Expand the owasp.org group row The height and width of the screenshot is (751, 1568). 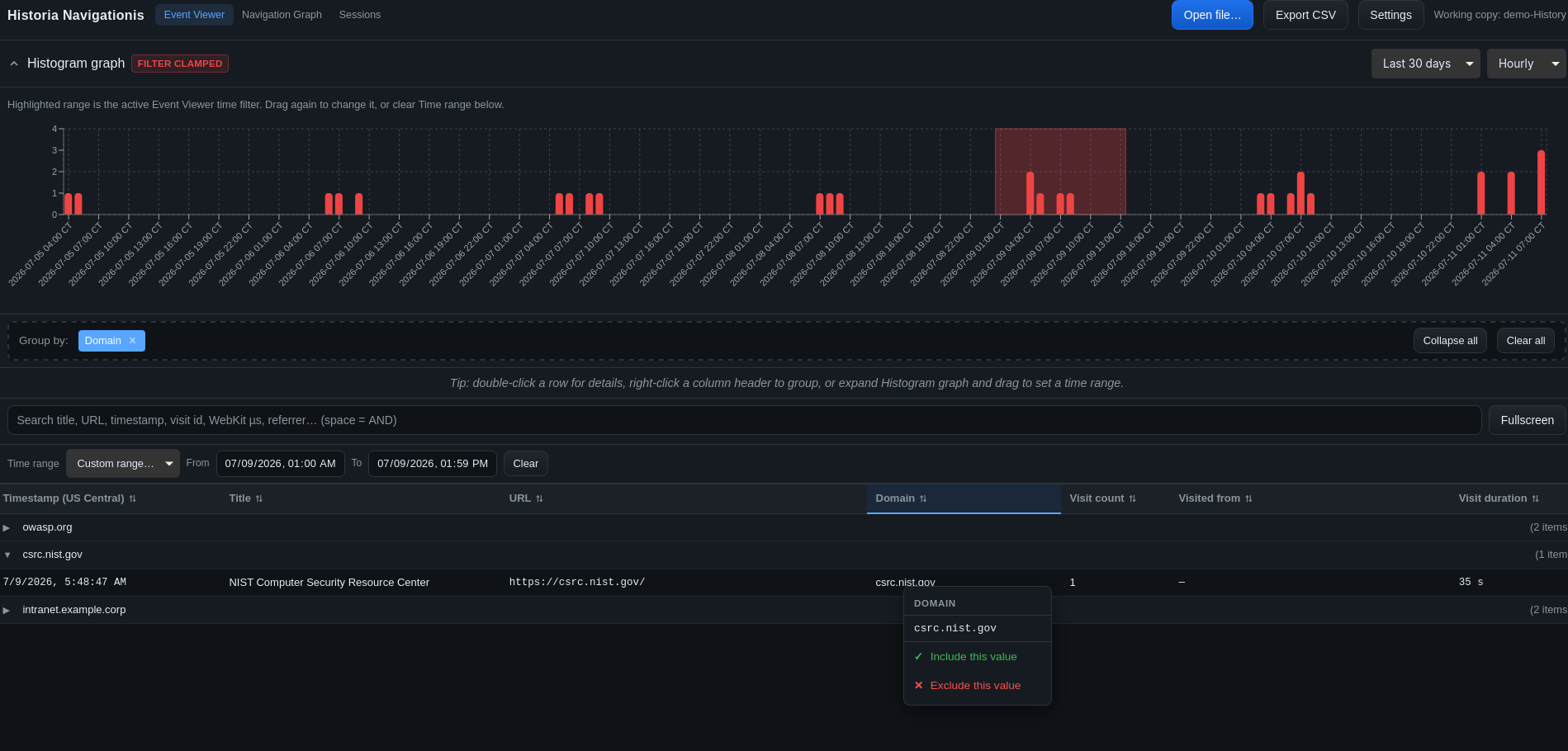click(7, 527)
